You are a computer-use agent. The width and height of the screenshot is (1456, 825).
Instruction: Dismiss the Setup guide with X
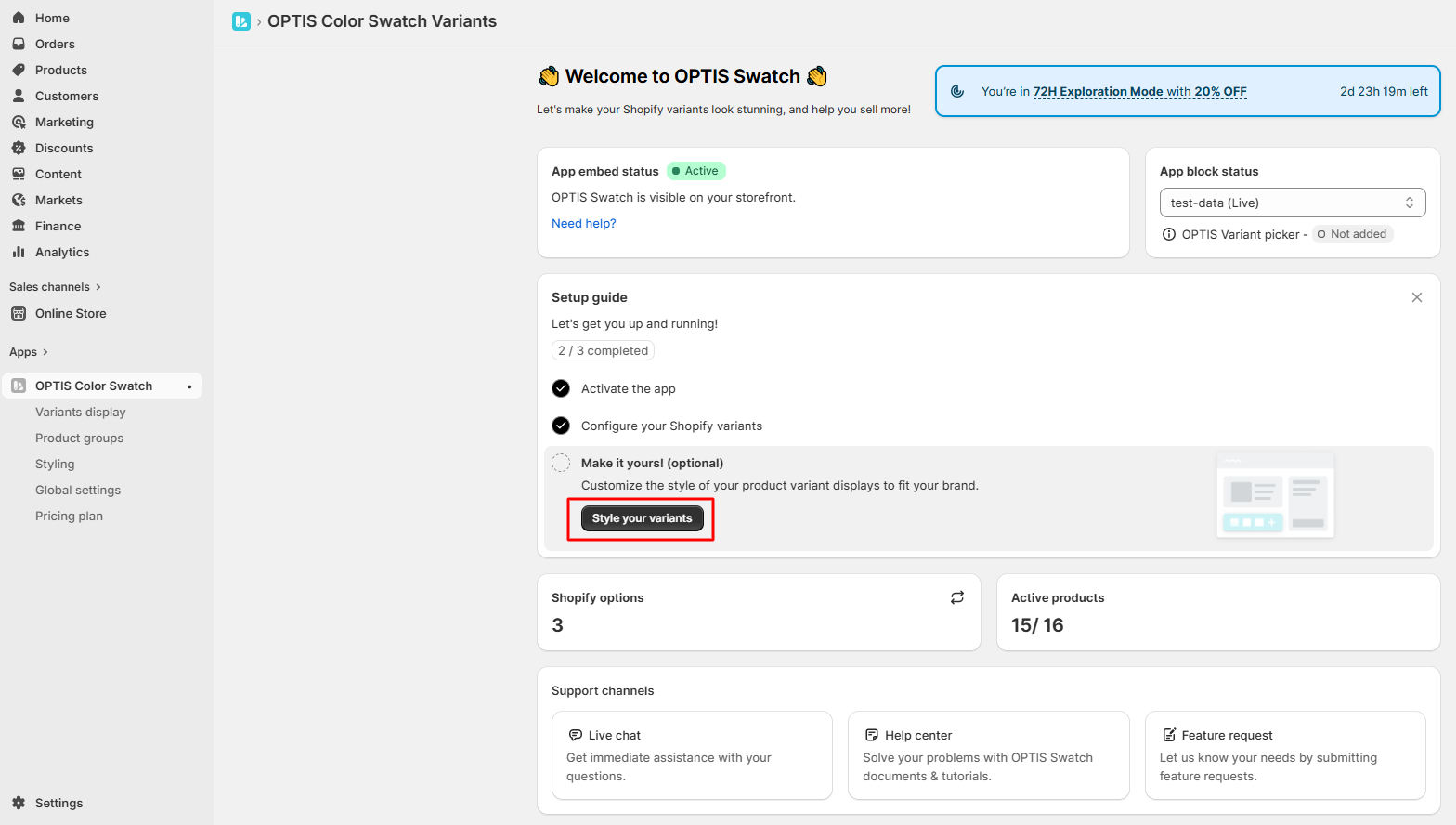[1417, 297]
